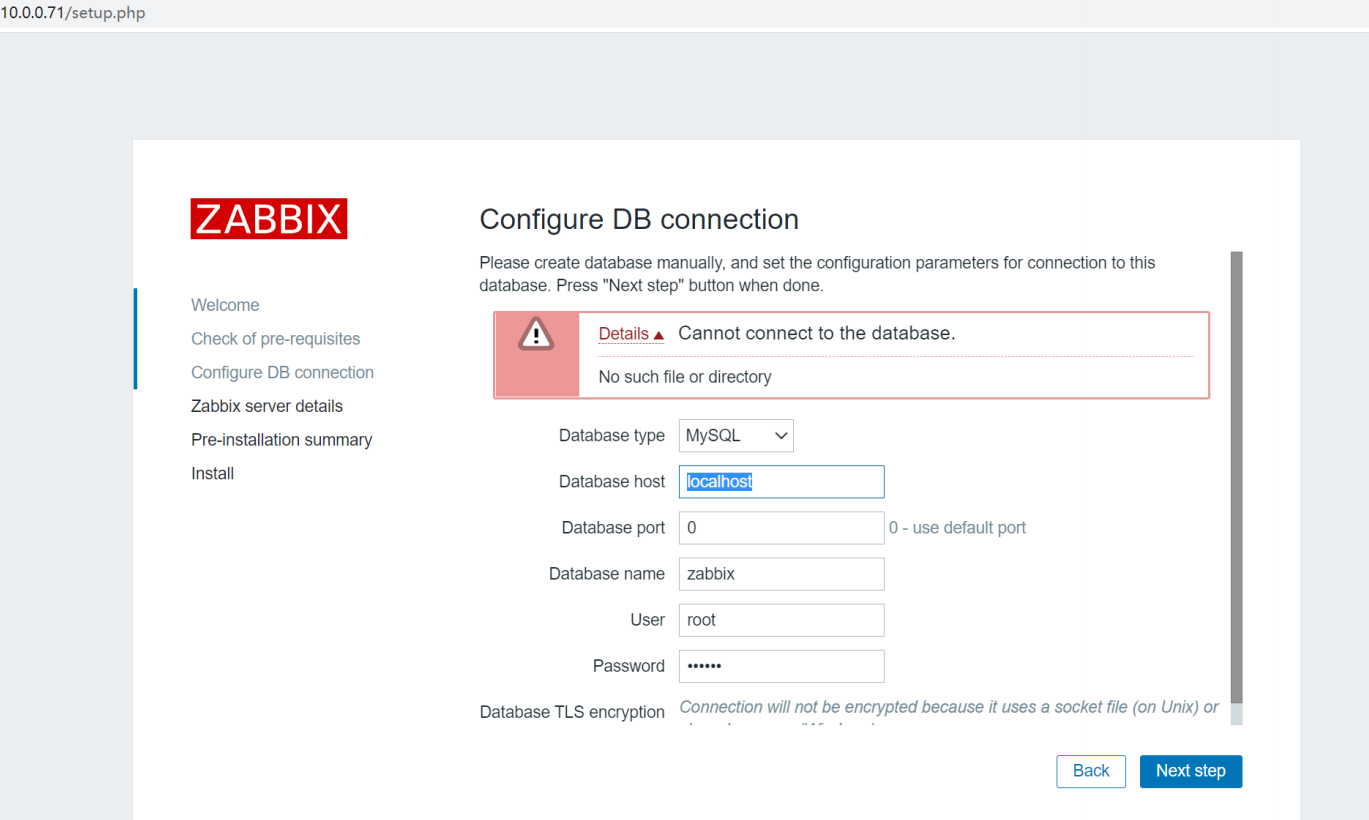Click the 'Database port' label
1369x820 pixels.
coord(613,528)
